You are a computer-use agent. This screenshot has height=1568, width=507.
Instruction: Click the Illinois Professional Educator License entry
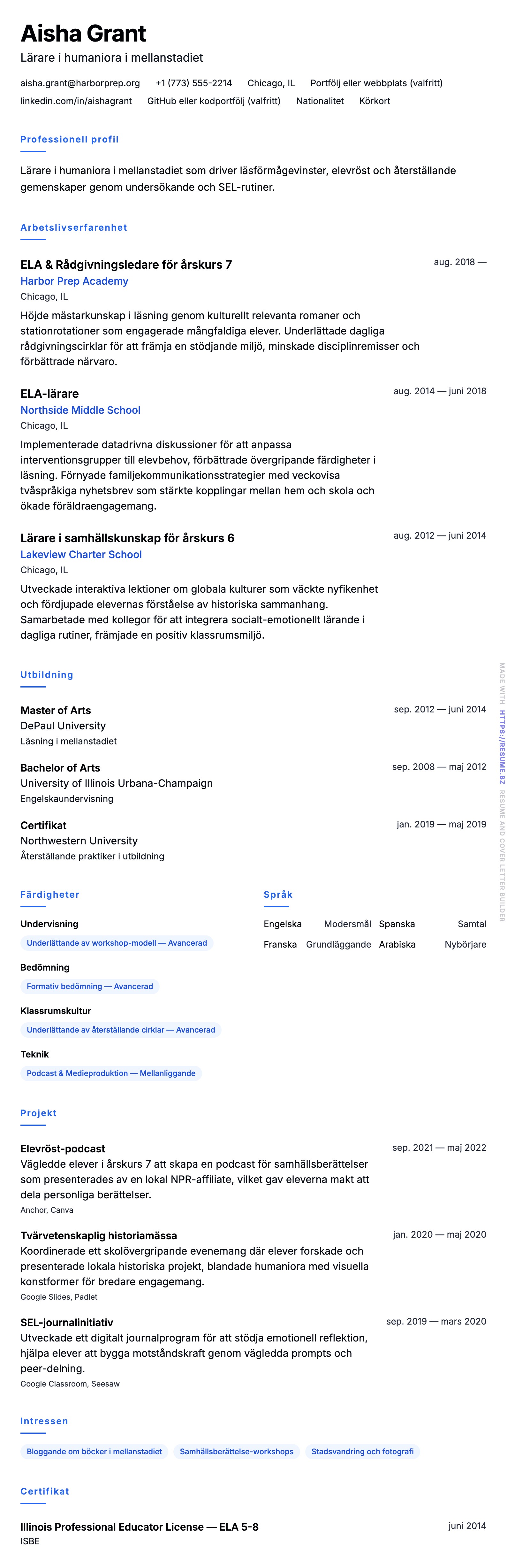pos(140,1526)
